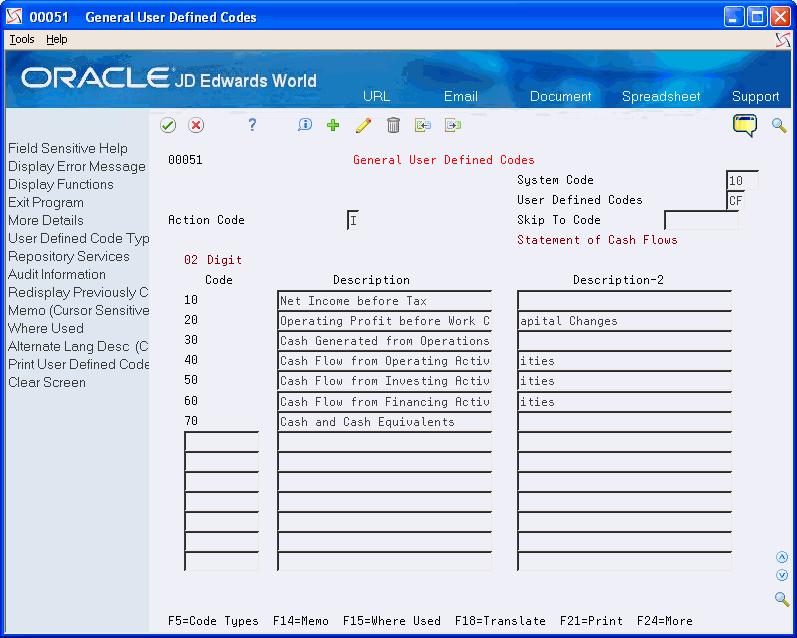Click Memo (Cursor Sensitive) link
Viewport: 797px width, 638px height.
pyautogui.click(x=78, y=310)
